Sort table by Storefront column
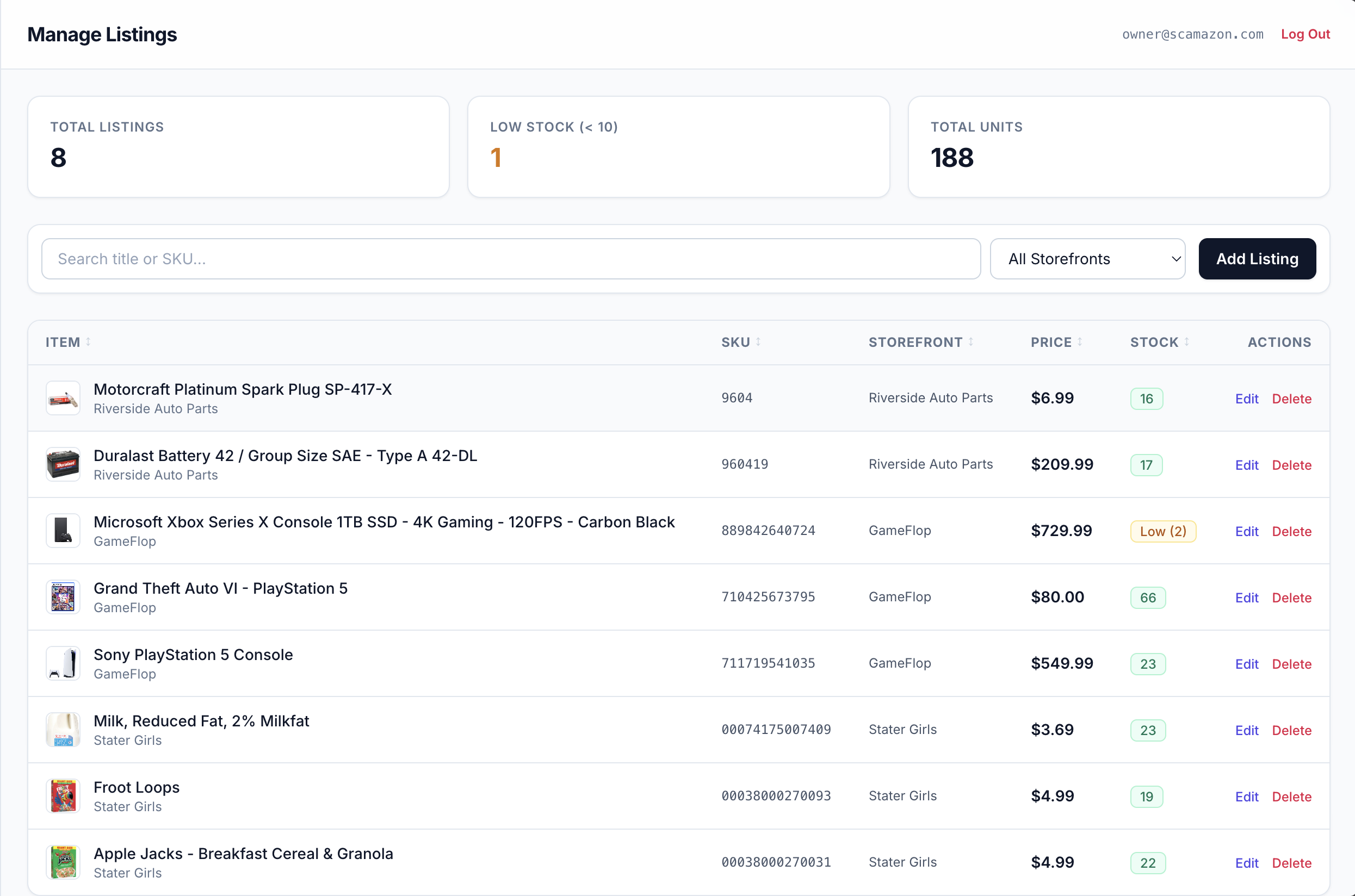 pyautogui.click(x=921, y=343)
